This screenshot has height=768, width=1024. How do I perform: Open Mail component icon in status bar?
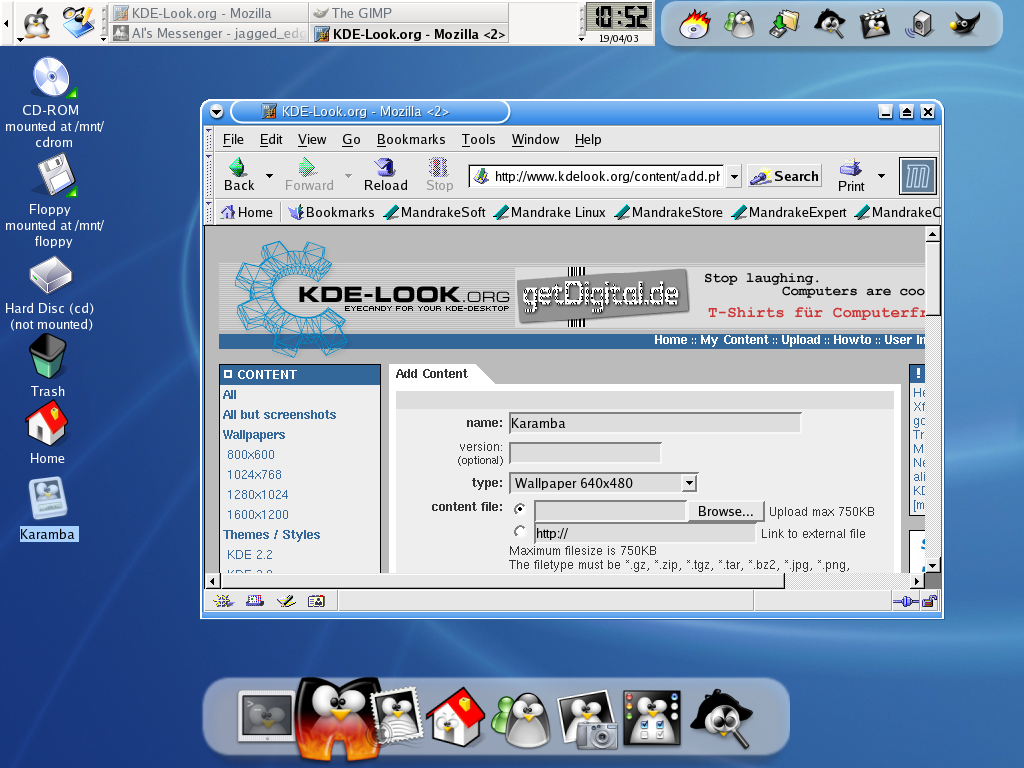point(255,601)
